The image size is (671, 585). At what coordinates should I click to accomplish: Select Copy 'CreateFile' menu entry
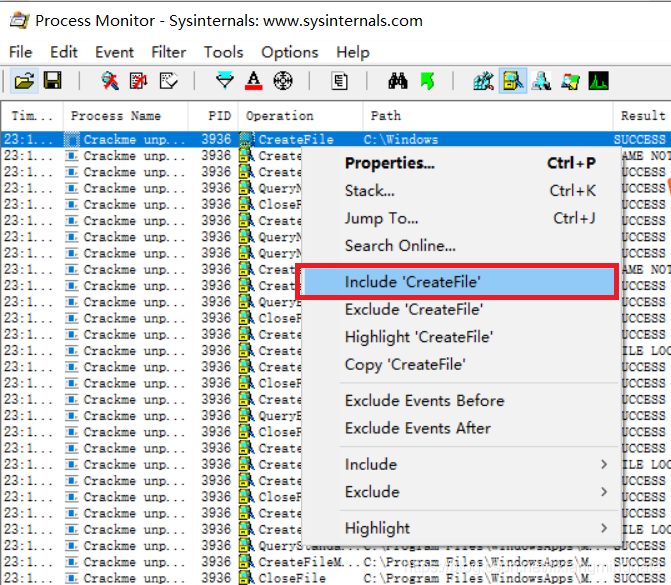pyautogui.click(x=460, y=365)
